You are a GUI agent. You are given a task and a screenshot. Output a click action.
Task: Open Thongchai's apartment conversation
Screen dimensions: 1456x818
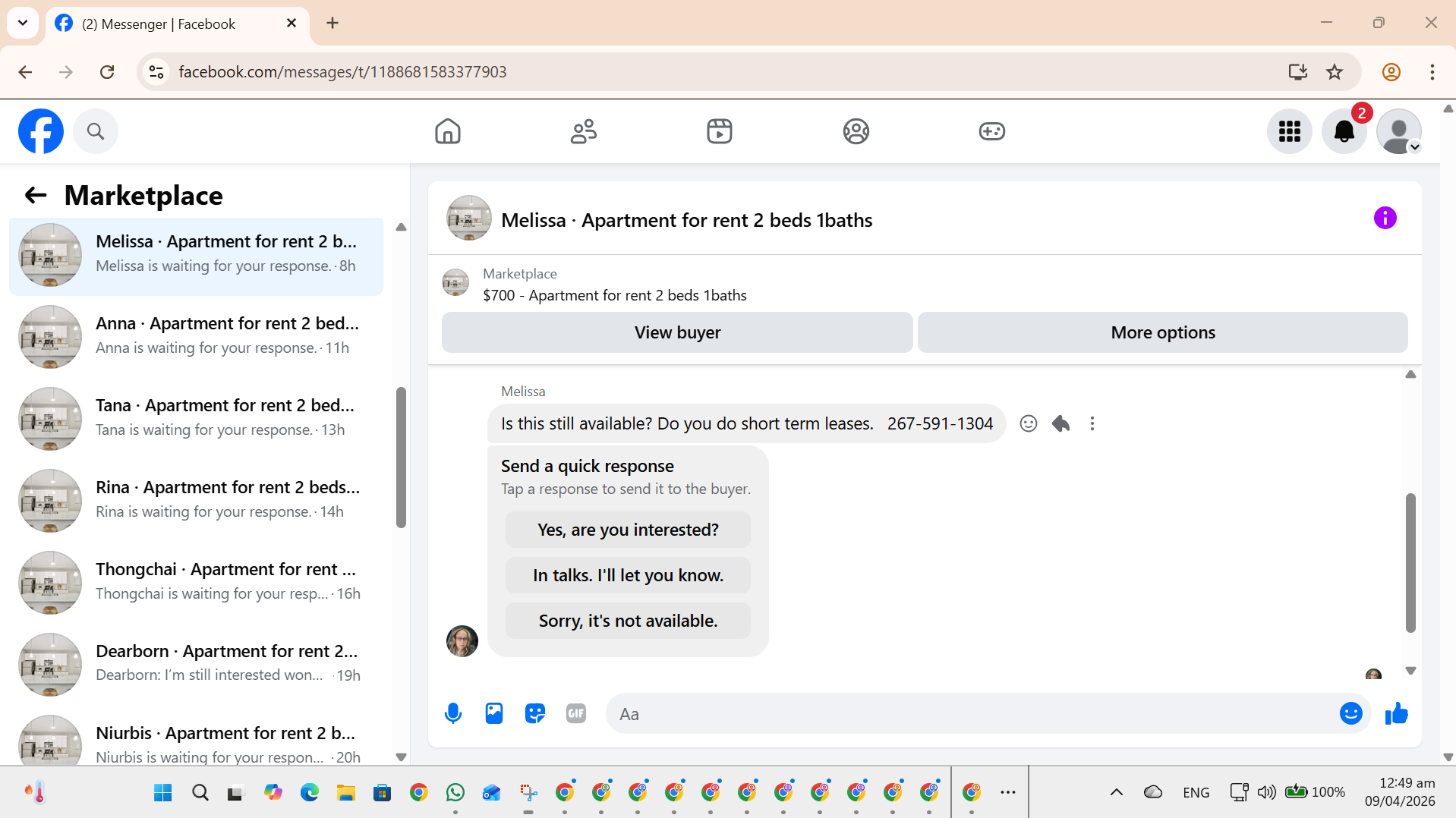coord(196,583)
